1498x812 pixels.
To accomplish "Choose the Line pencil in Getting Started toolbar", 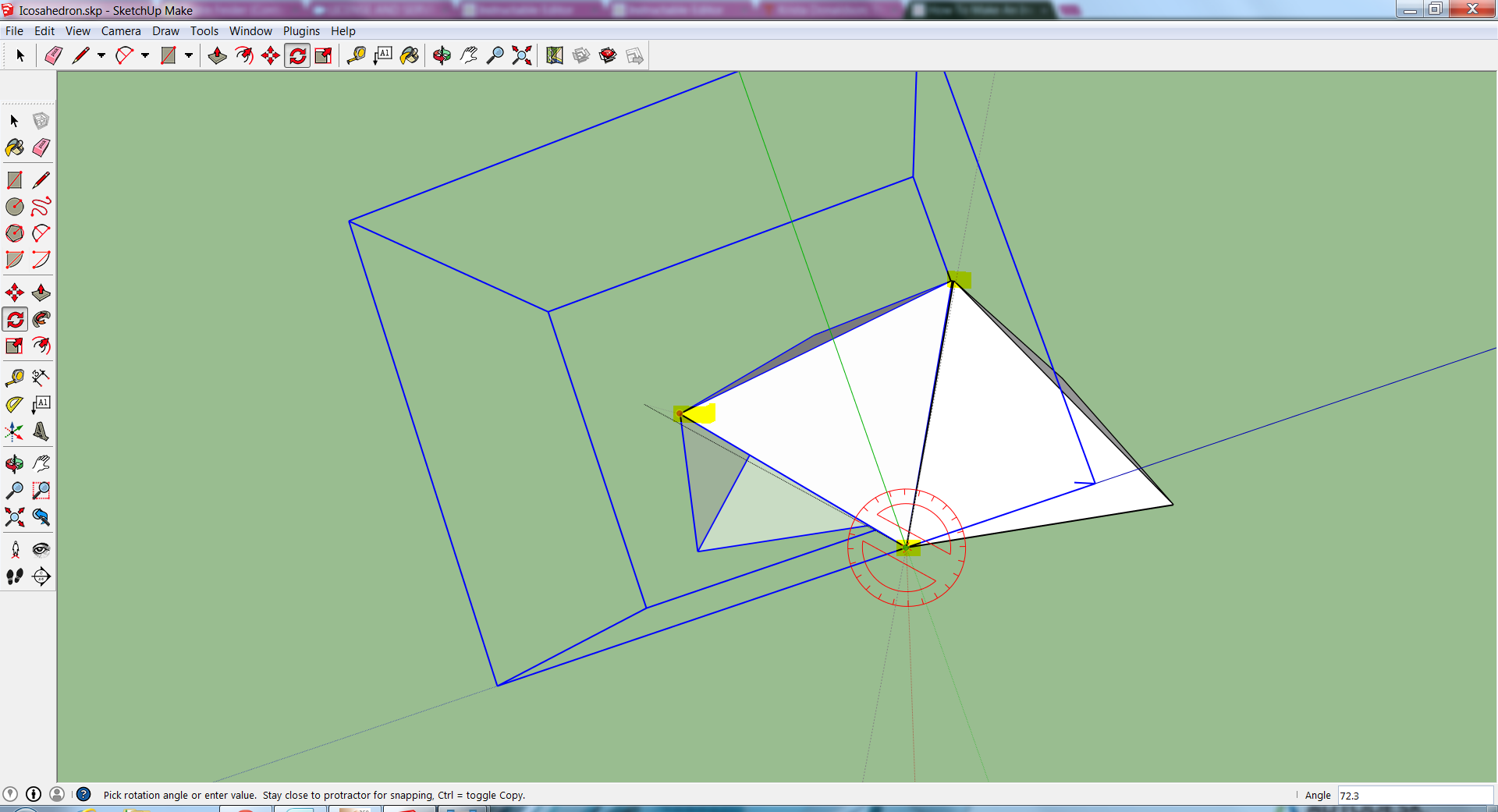I will pyautogui.click(x=80, y=55).
